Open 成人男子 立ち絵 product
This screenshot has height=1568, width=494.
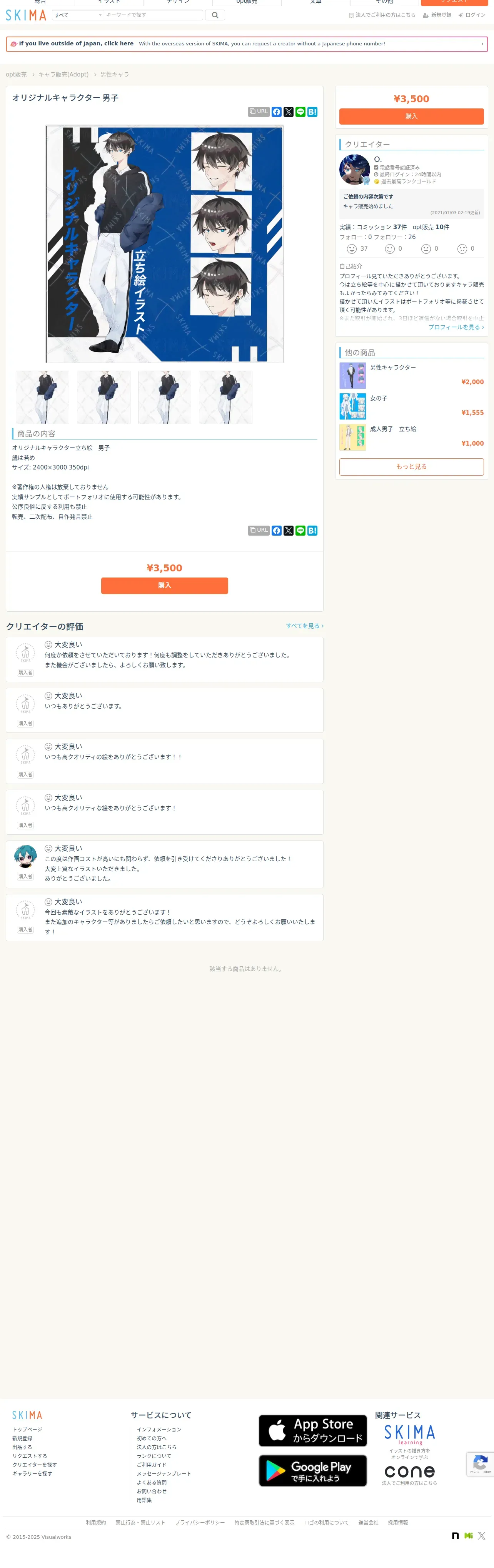tap(412, 437)
